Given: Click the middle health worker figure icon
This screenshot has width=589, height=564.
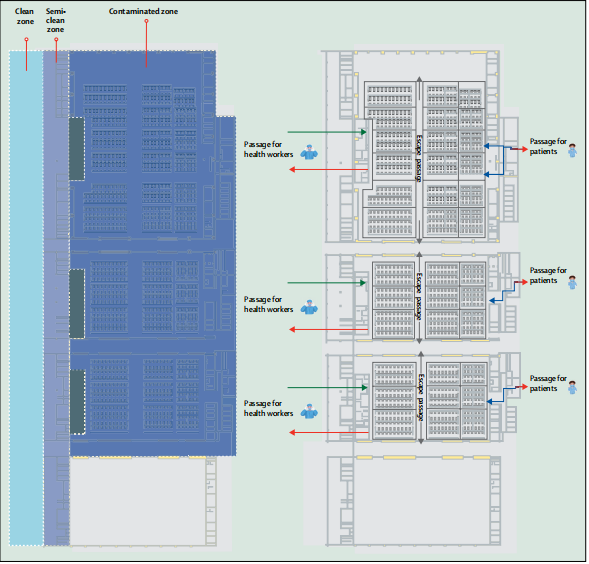Looking at the screenshot, I should [310, 307].
